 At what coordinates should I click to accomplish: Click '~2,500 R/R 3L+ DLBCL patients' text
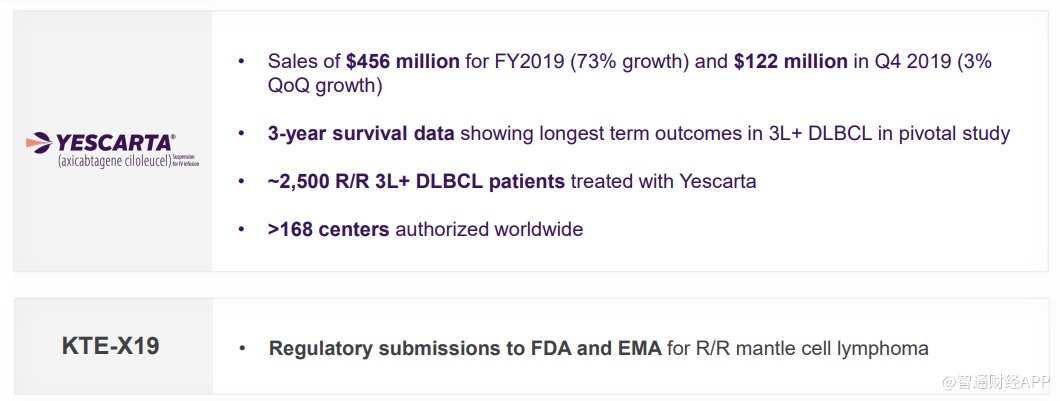click(416, 181)
